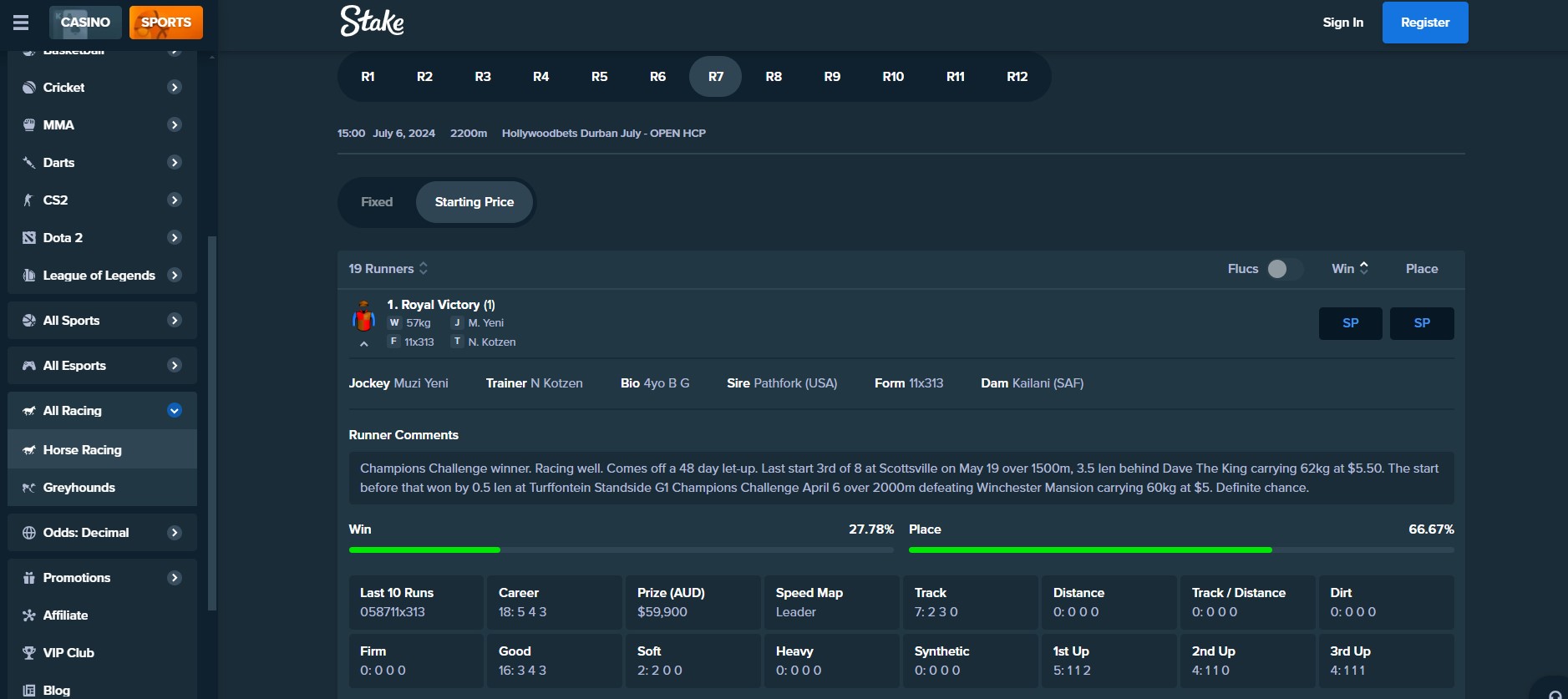The width and height of the screenshot is (1568, 699).
Task: Click the sidebar vertical scrollbar
Action: tap(212, 422)
